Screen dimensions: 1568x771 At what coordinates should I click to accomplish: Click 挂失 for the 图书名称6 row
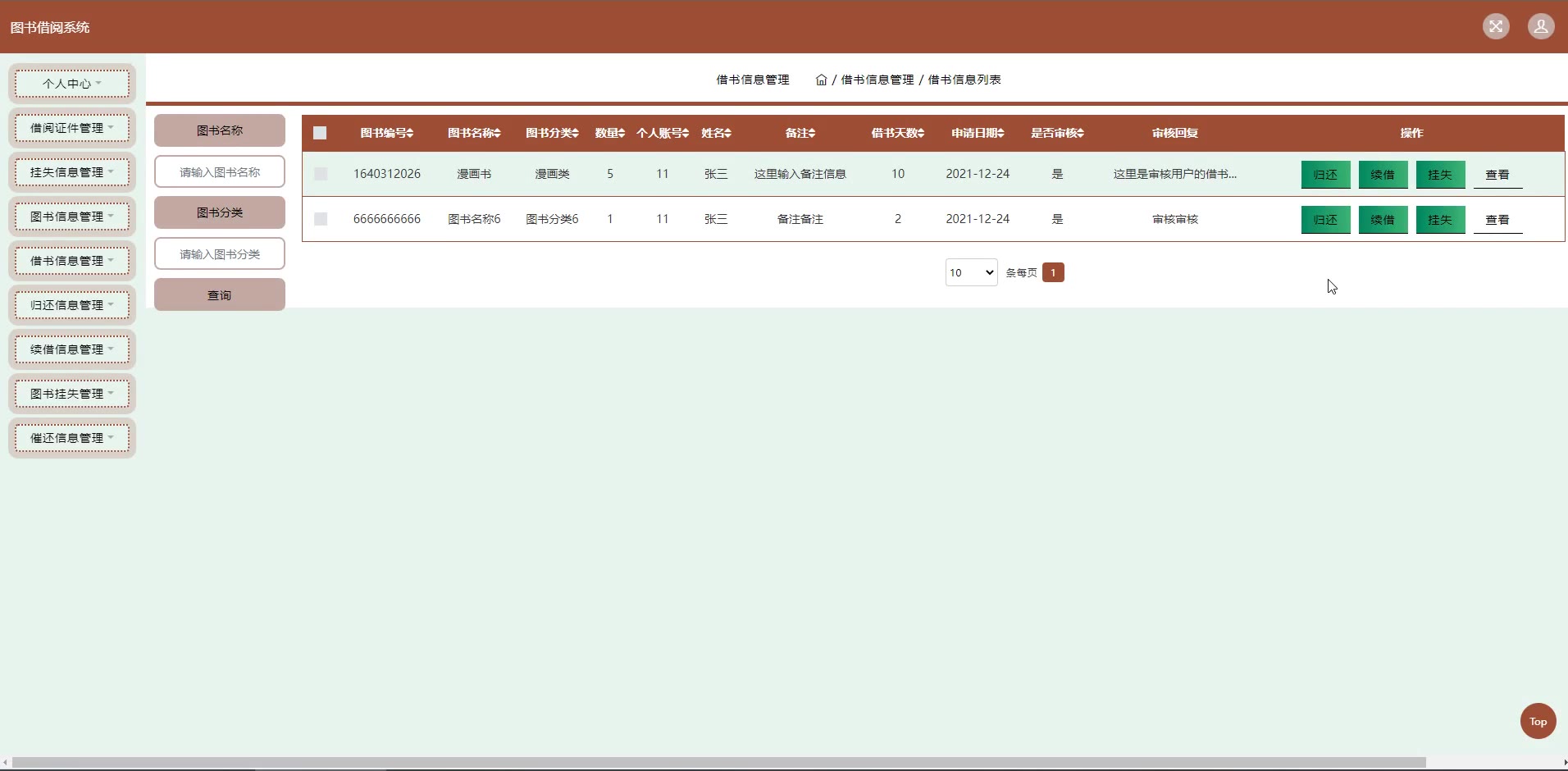point(1440,220)
